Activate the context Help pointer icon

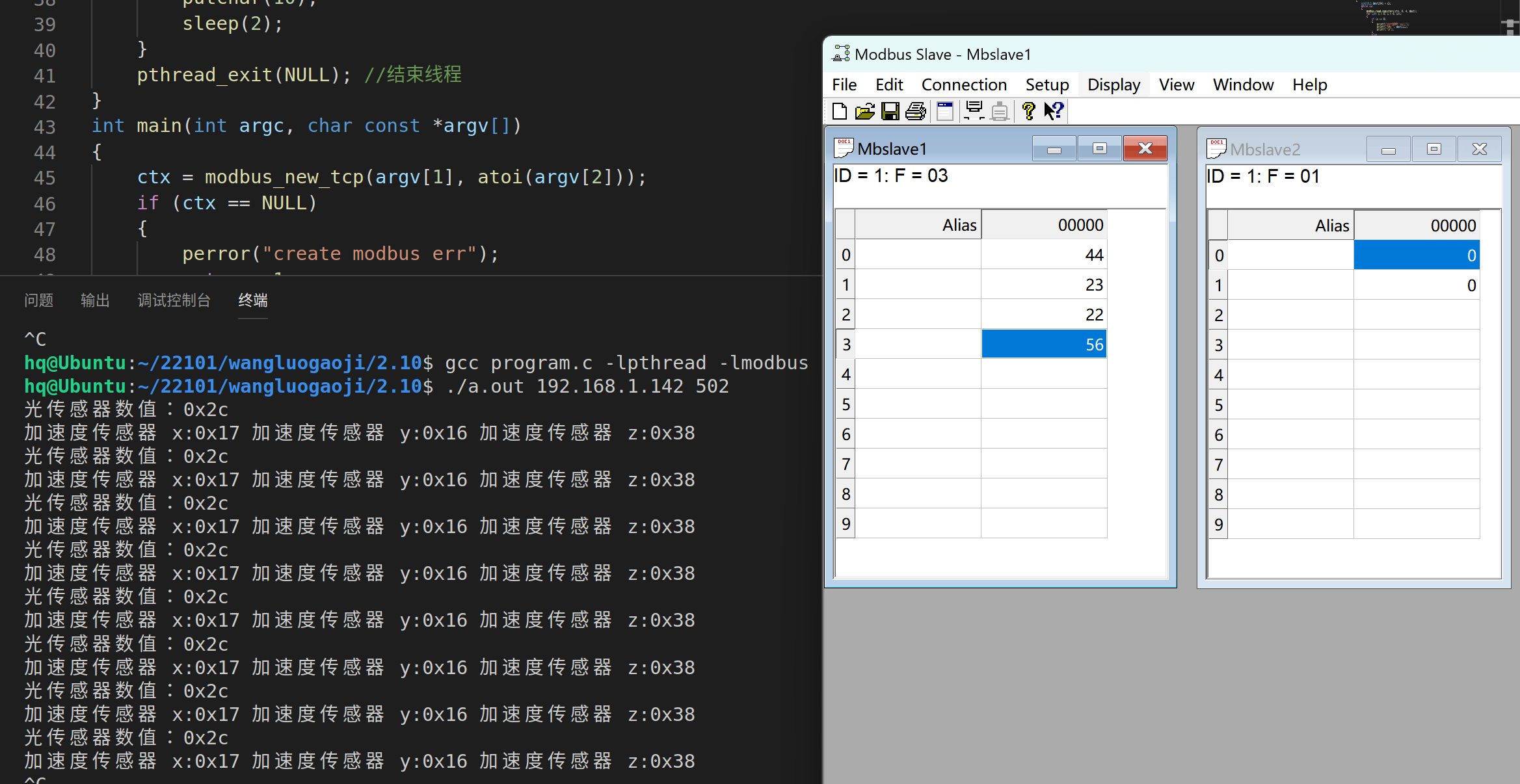click(1054, 112)
